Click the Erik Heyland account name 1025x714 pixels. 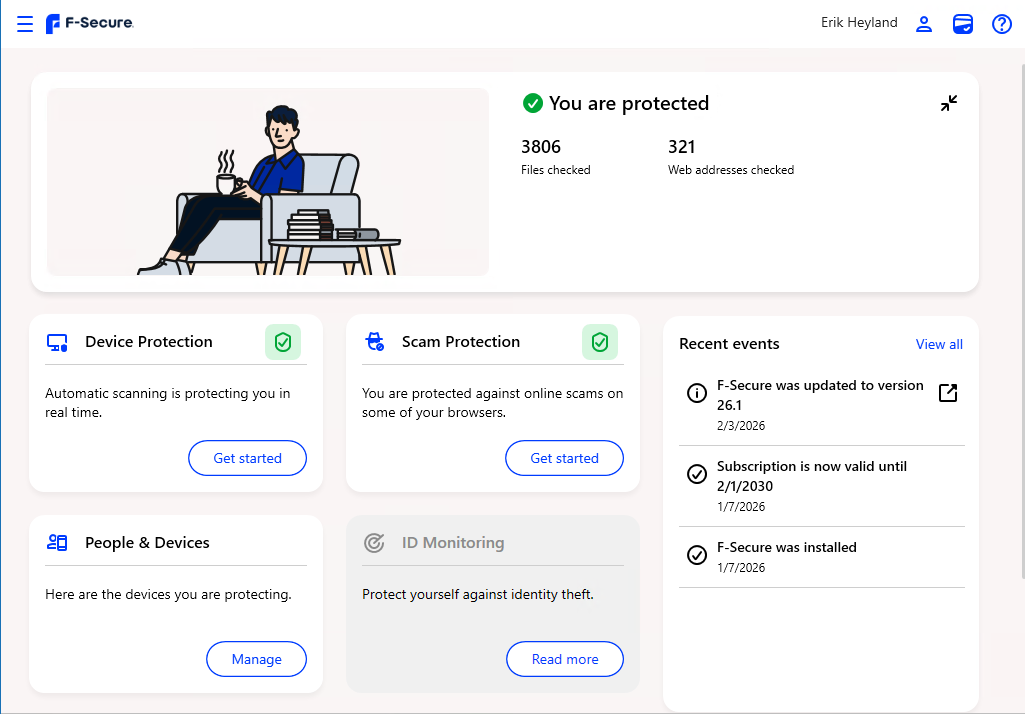tap(859, 23)
